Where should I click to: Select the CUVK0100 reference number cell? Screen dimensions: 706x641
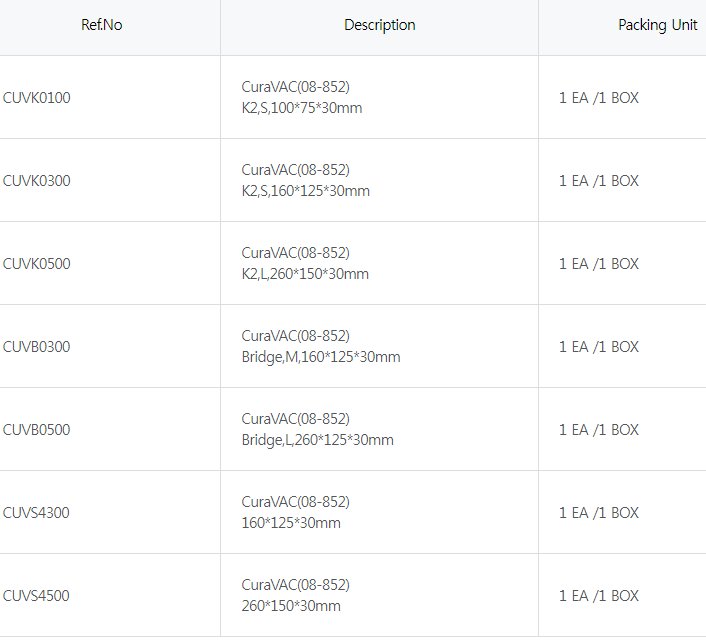pyautogui.click(x=37, y=98)
